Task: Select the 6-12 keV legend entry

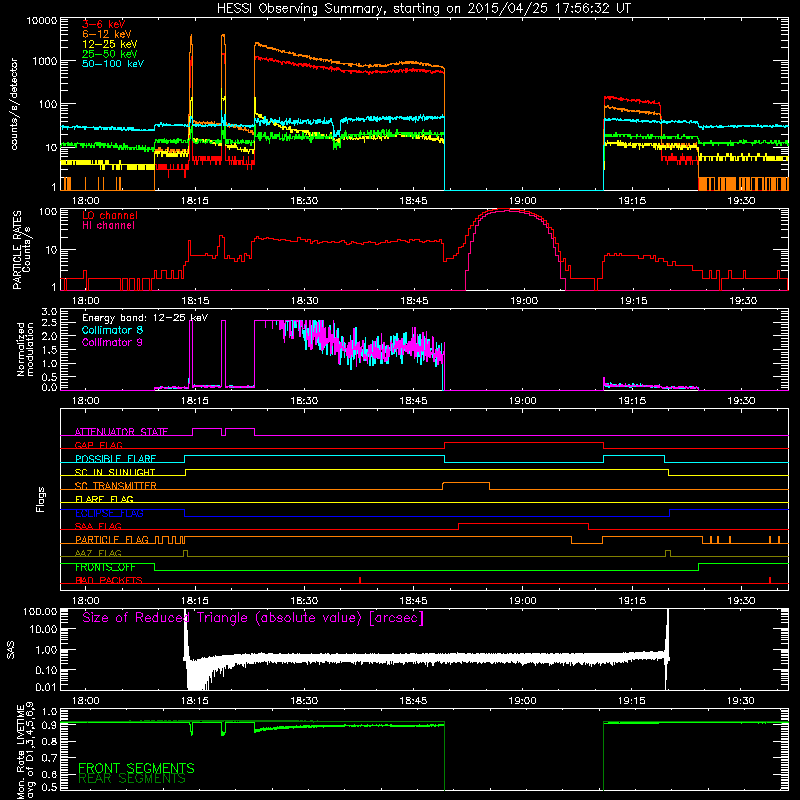Action: (106, 34)
